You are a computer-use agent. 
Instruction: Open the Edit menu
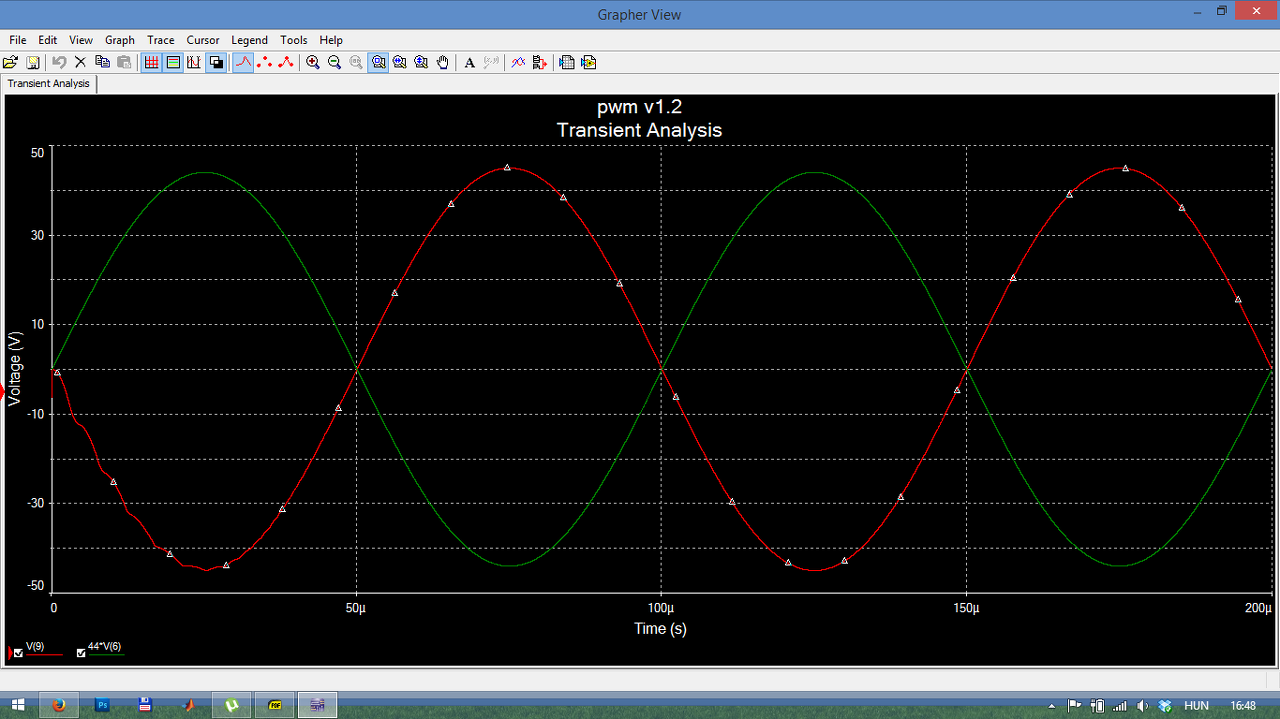(x=48, y=40)
